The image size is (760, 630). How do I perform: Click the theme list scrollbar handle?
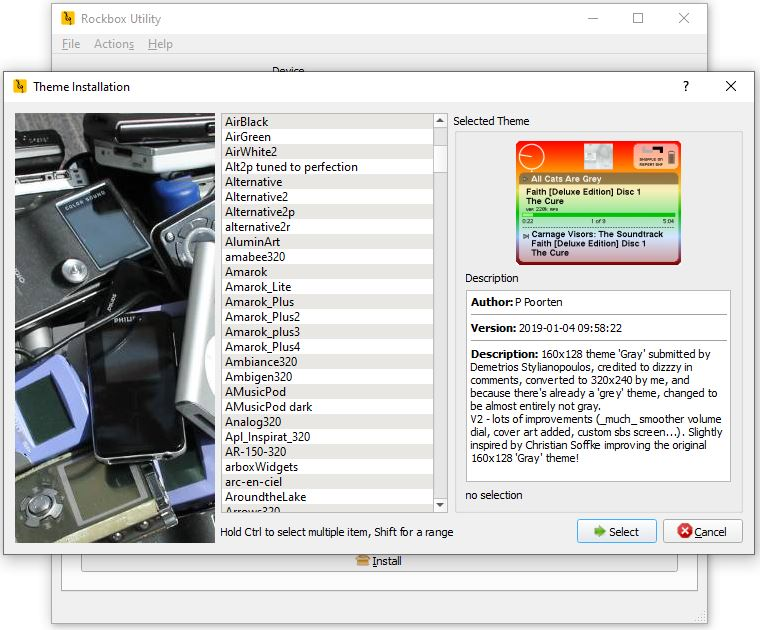(440, 159)
